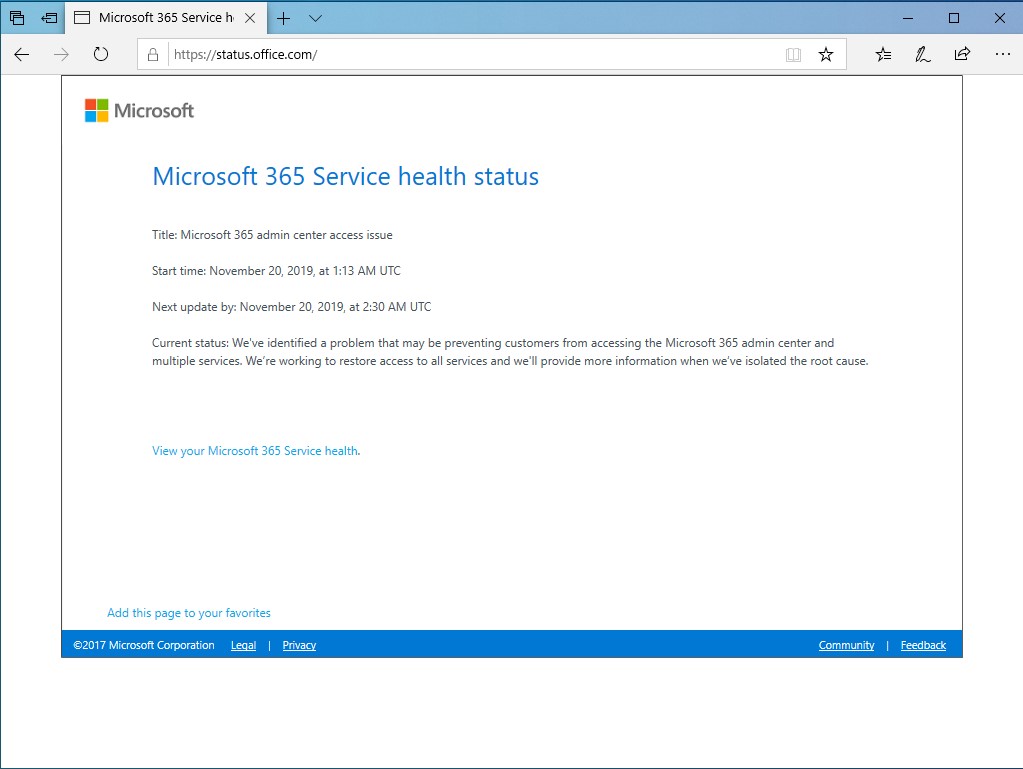Open the Feedback link in the footer
Image resolution: width=1023 pixels, height=769 pixels.
922,645
